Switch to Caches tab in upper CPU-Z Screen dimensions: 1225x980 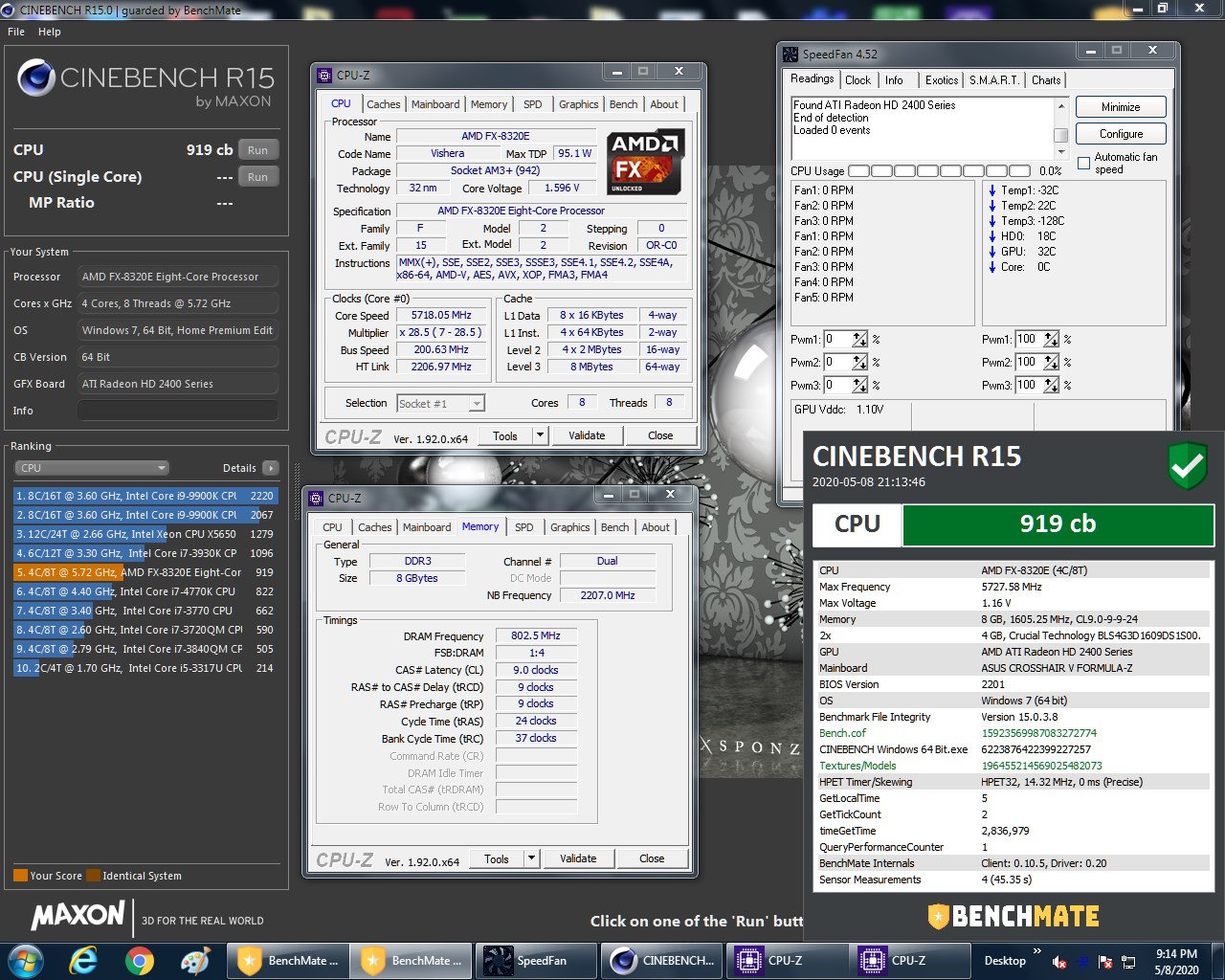click(384, 104)
